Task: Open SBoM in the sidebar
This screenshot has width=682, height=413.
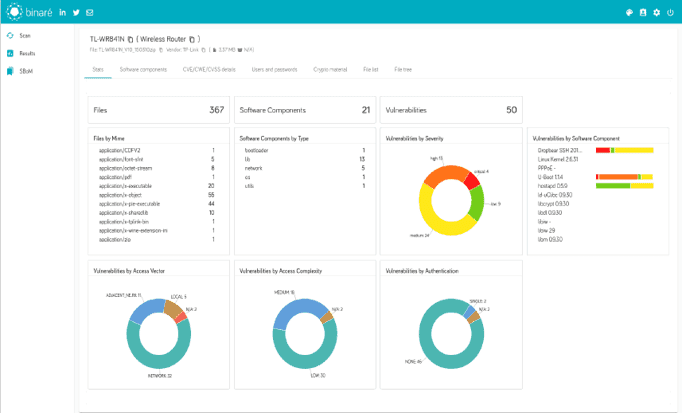Action: tap(26, 69)
